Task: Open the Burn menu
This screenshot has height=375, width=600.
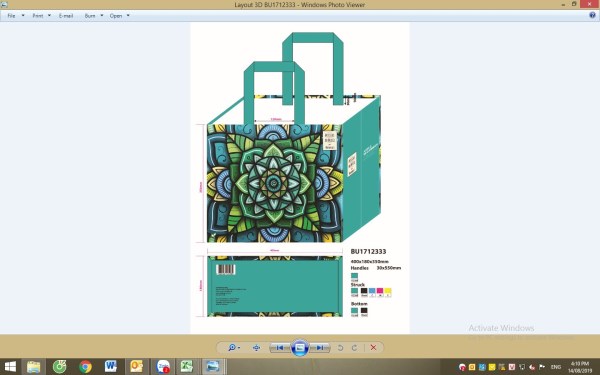Action: point(90,16)
